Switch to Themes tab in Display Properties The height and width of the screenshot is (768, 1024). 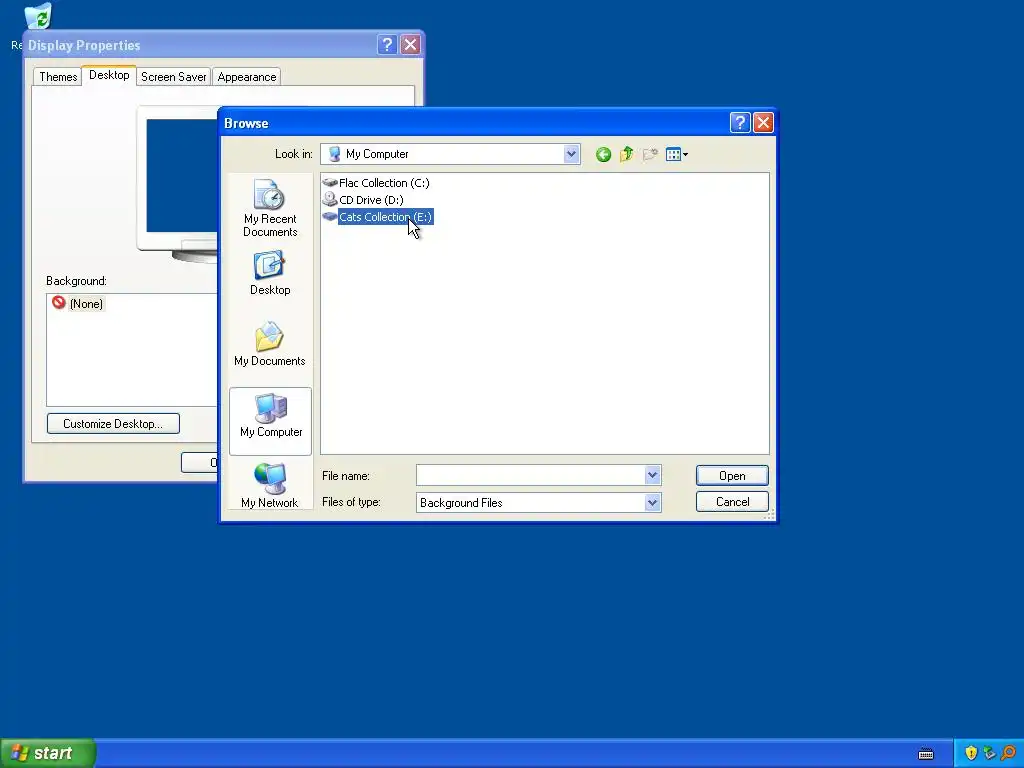coord(58,77)
